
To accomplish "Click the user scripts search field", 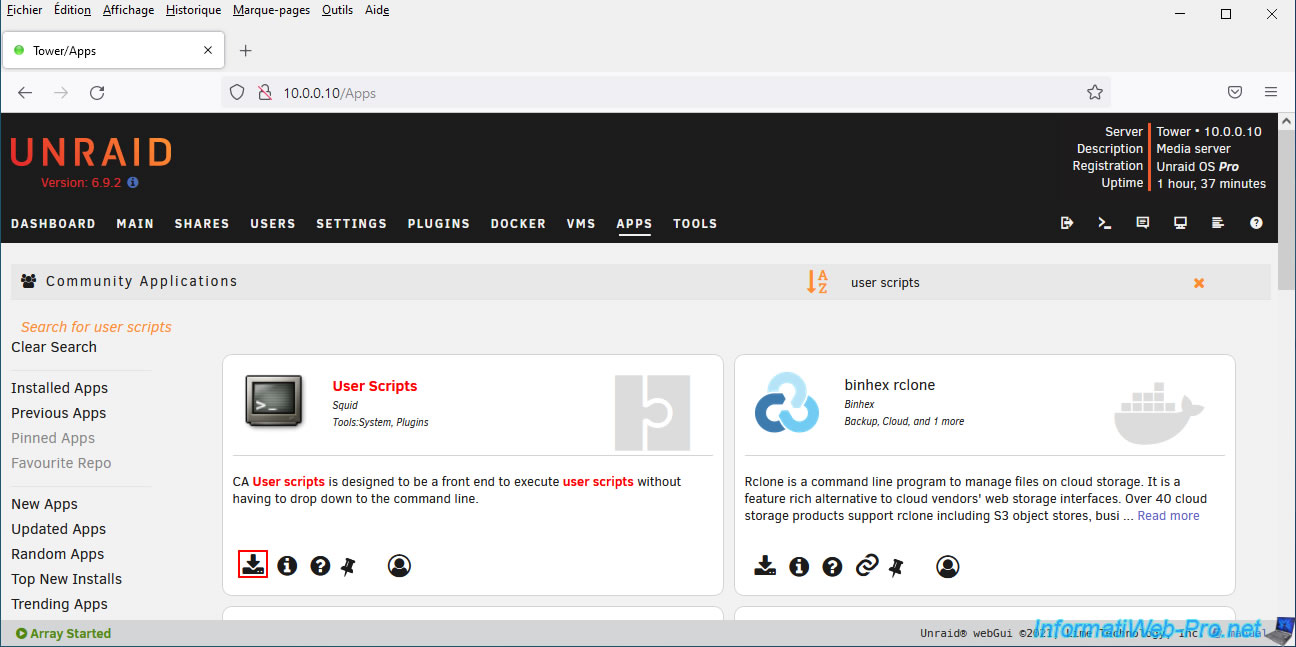I will [1000, 283].
